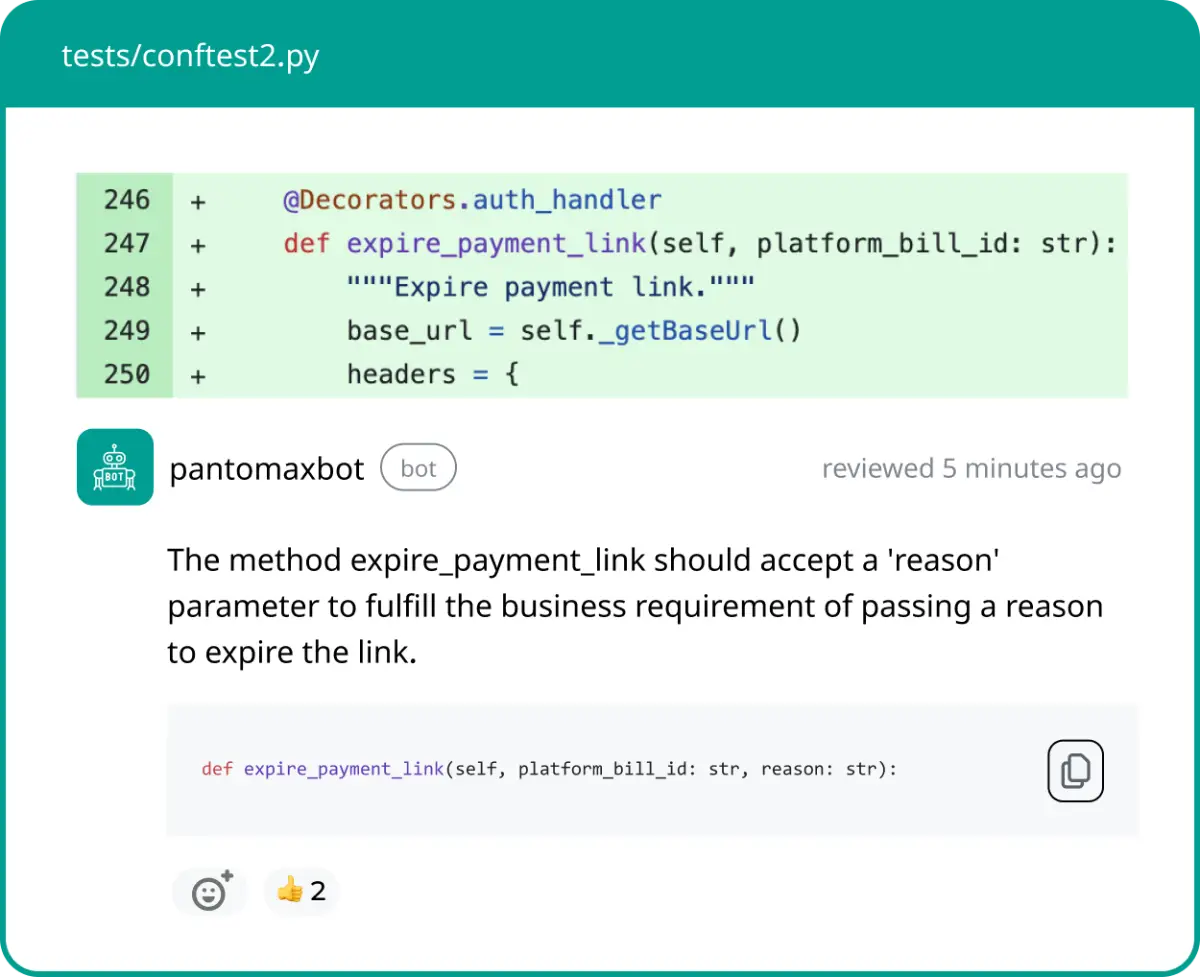This screenshot has height=977, width=1200.
Task: Select line number 246
Action: (127, 200)
